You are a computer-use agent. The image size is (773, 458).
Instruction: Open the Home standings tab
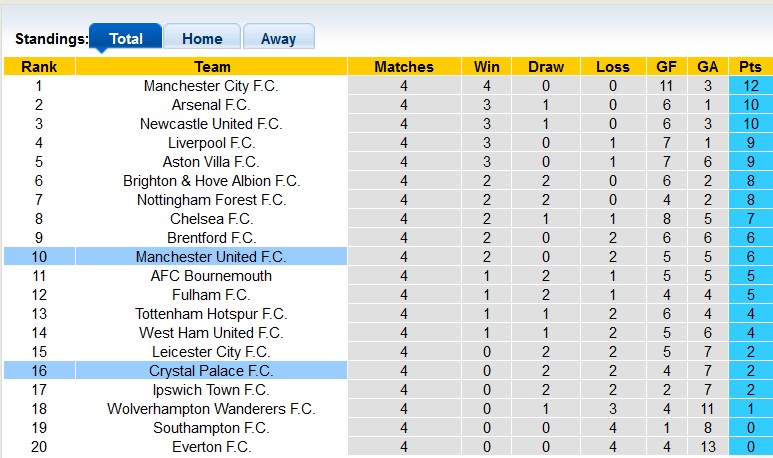click(202, 38)
